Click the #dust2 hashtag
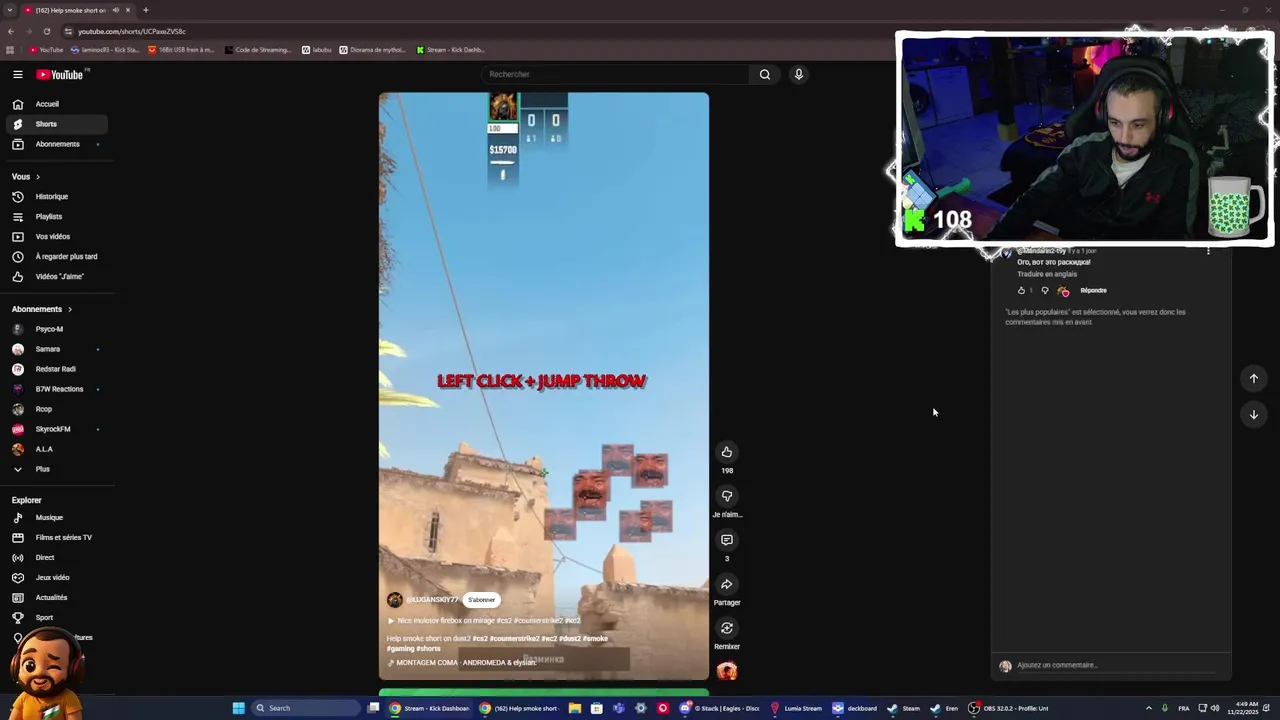This screenshot has width=1280, height=720. 569,638
